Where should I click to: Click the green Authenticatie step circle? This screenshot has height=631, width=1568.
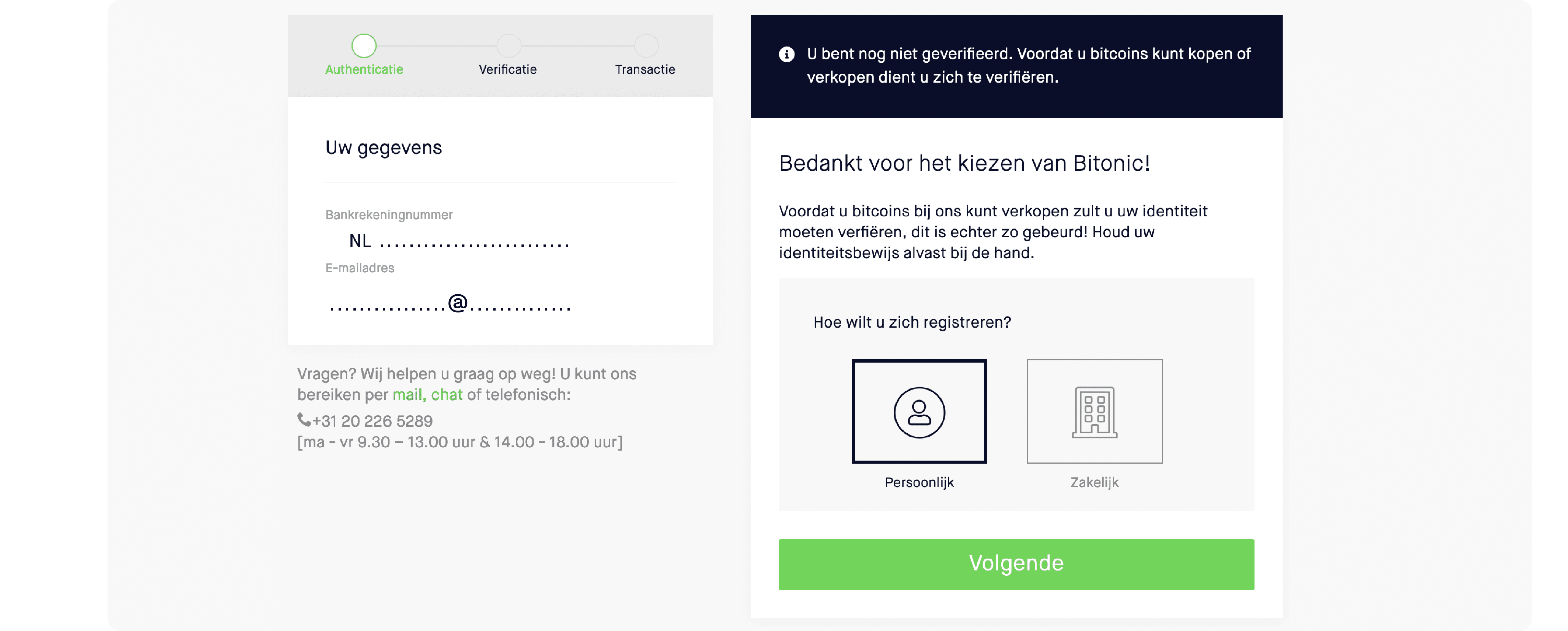364,46
